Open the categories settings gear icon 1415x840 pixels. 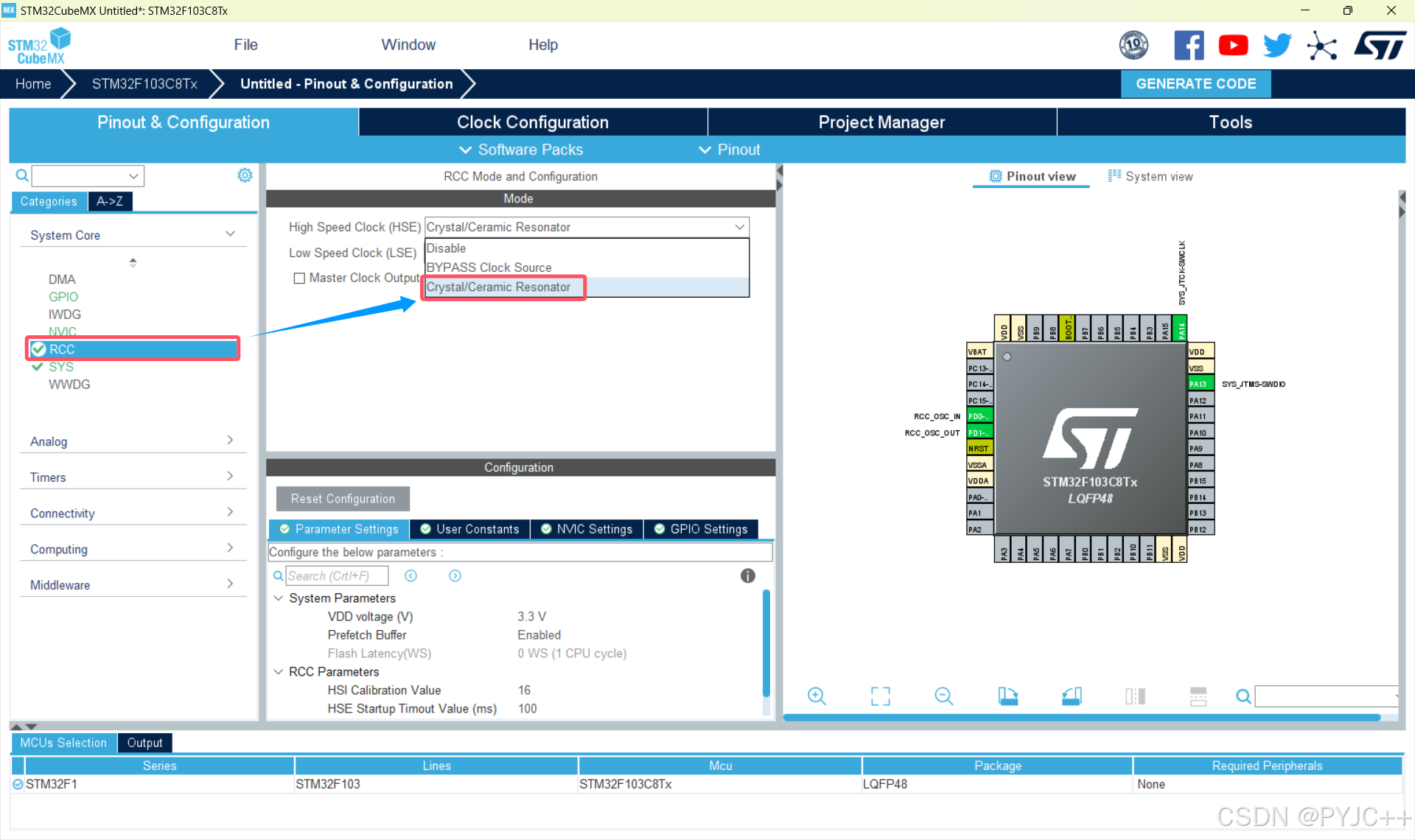tap(245, 175)
